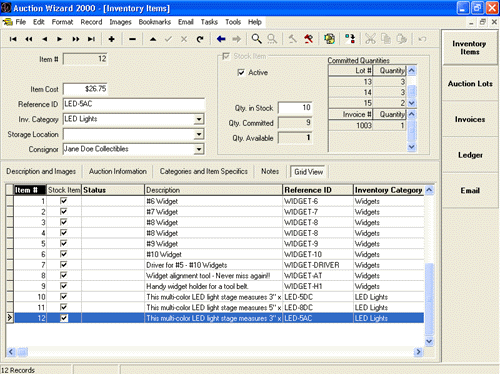The image size is (500, 374).
Task: Copy with the two-pages icon
Action: (386, 39)
